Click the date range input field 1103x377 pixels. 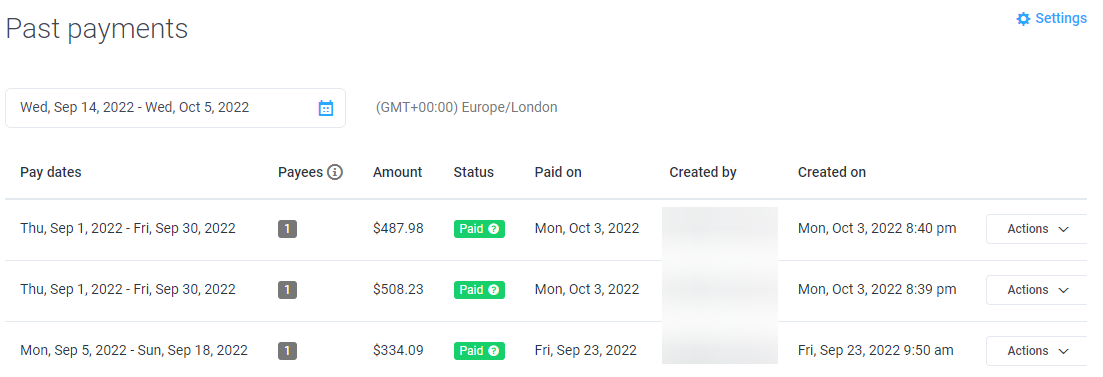click(175, 108)
